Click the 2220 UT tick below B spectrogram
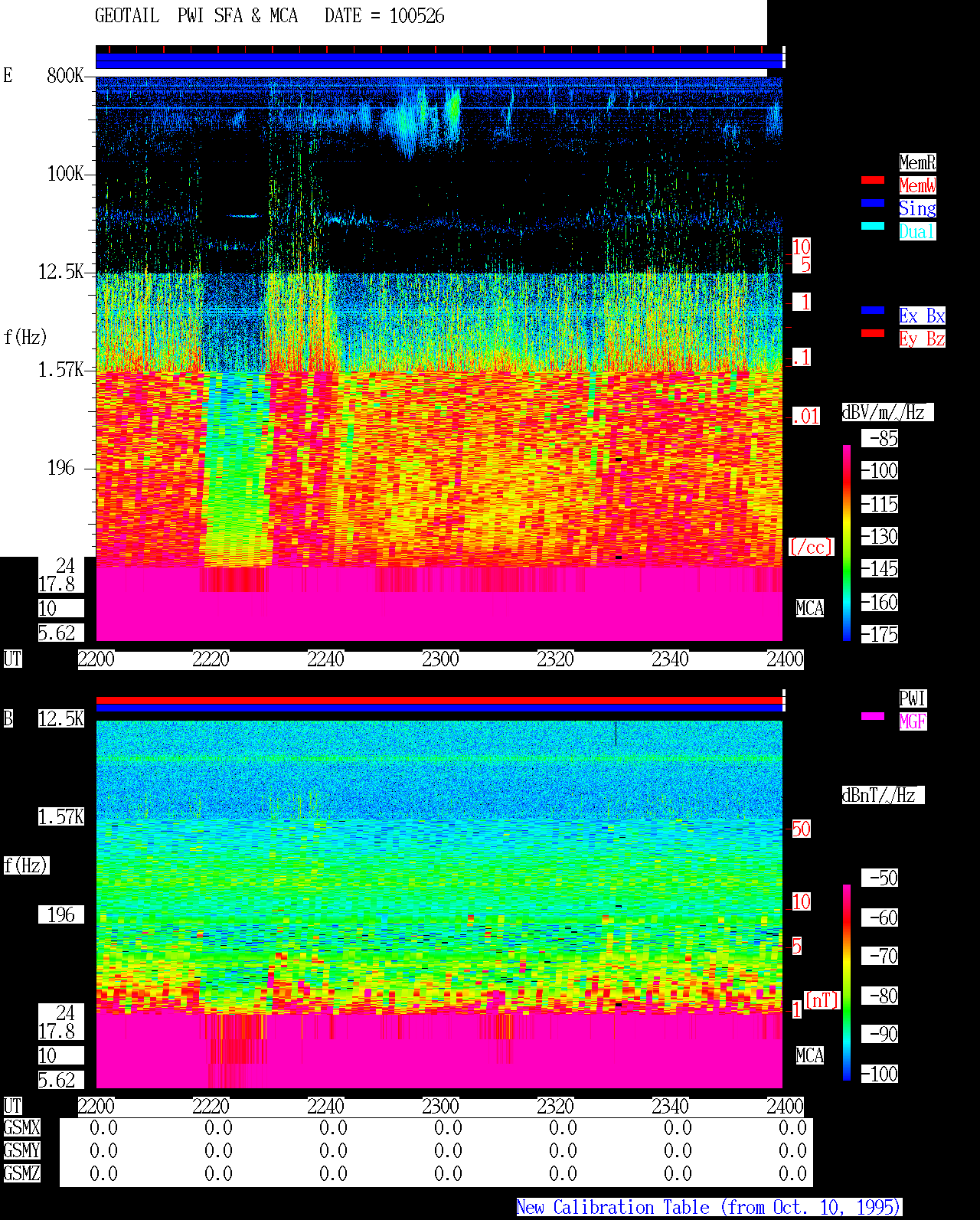 click(x=211, y=1107)
